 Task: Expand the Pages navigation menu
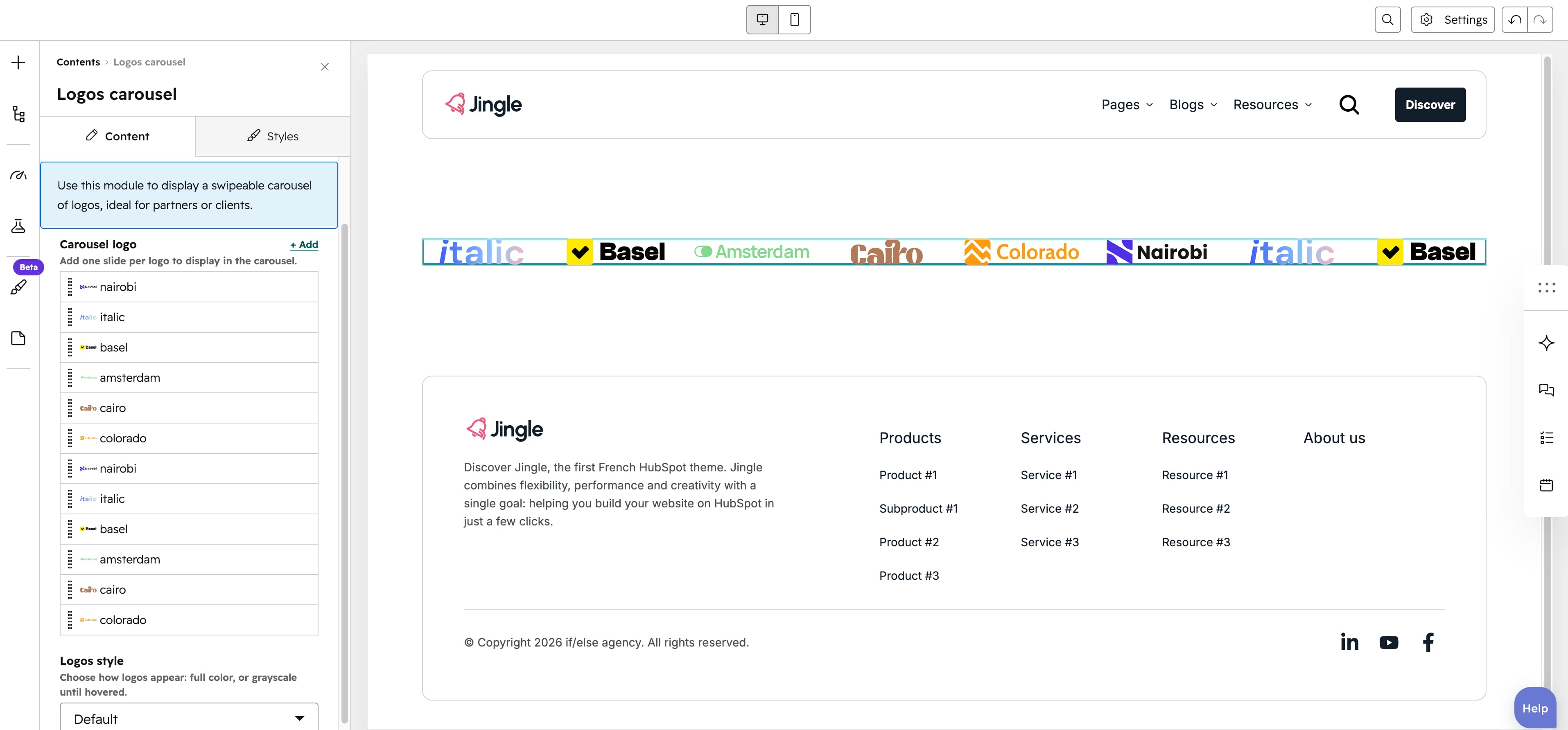[x=1127, y=105]
